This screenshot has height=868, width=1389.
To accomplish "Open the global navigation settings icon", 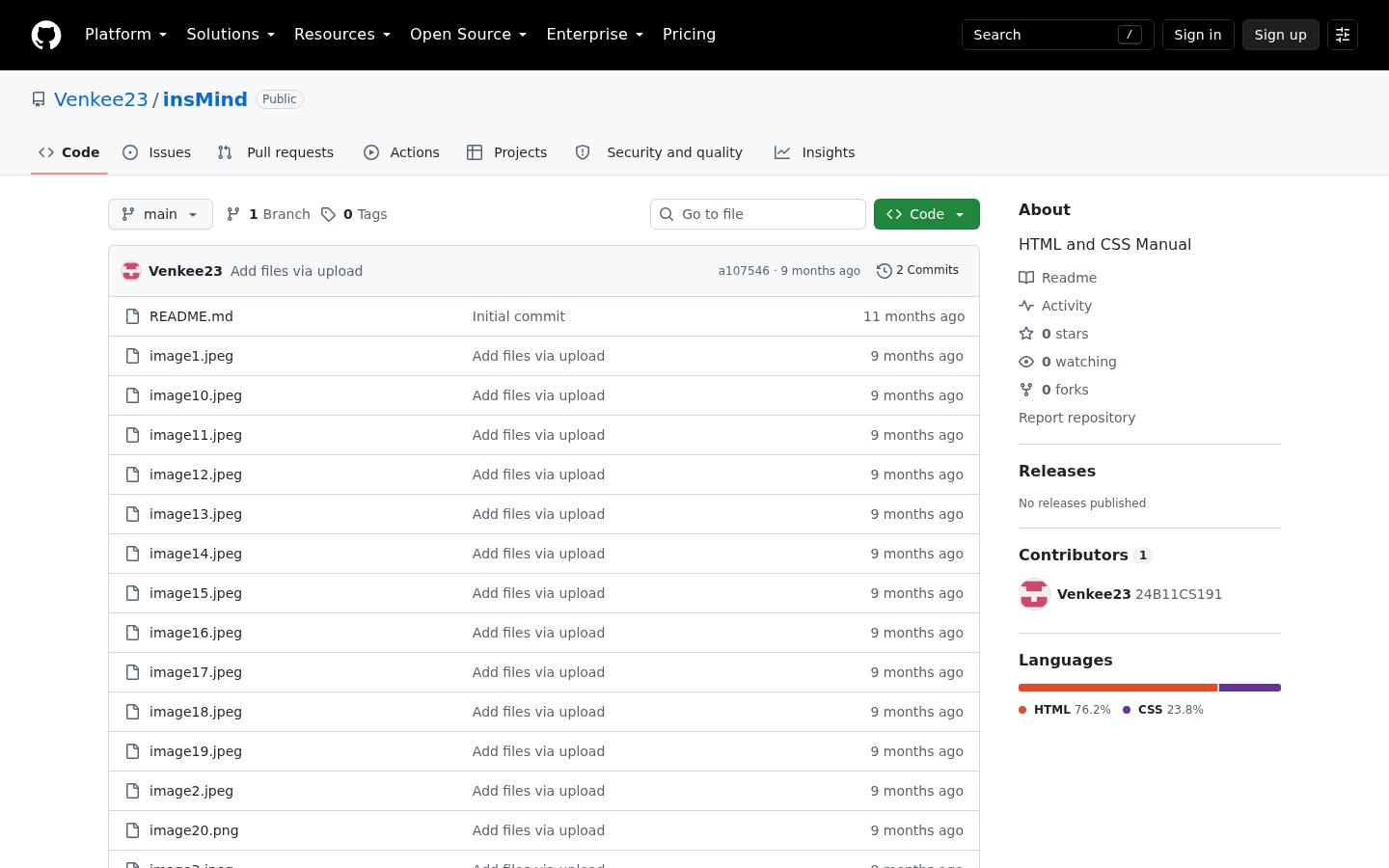I will [x=1343, y=35].
